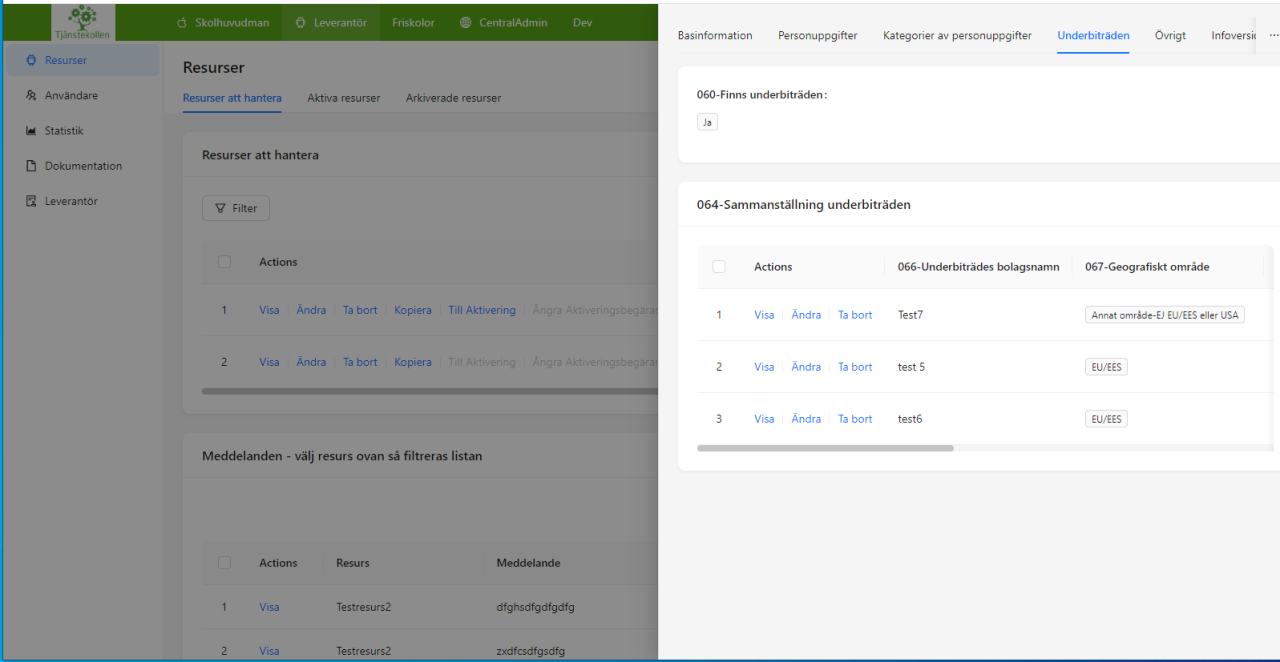Click the icon beside Skolhuvudman

point(182,23)
